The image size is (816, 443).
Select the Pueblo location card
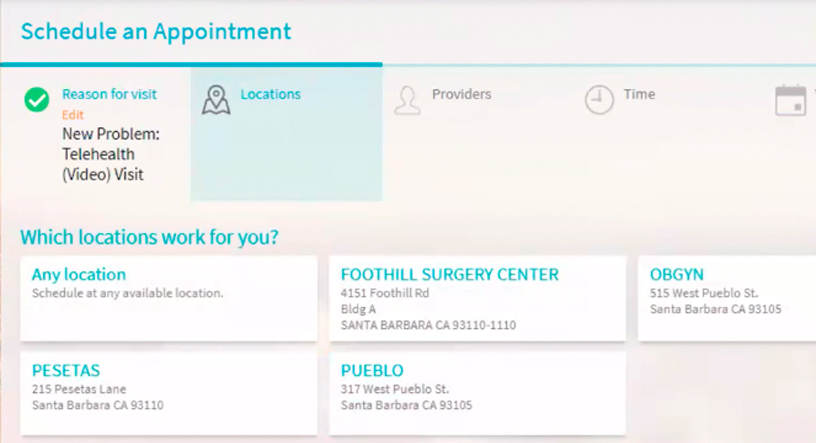(478, 393)
